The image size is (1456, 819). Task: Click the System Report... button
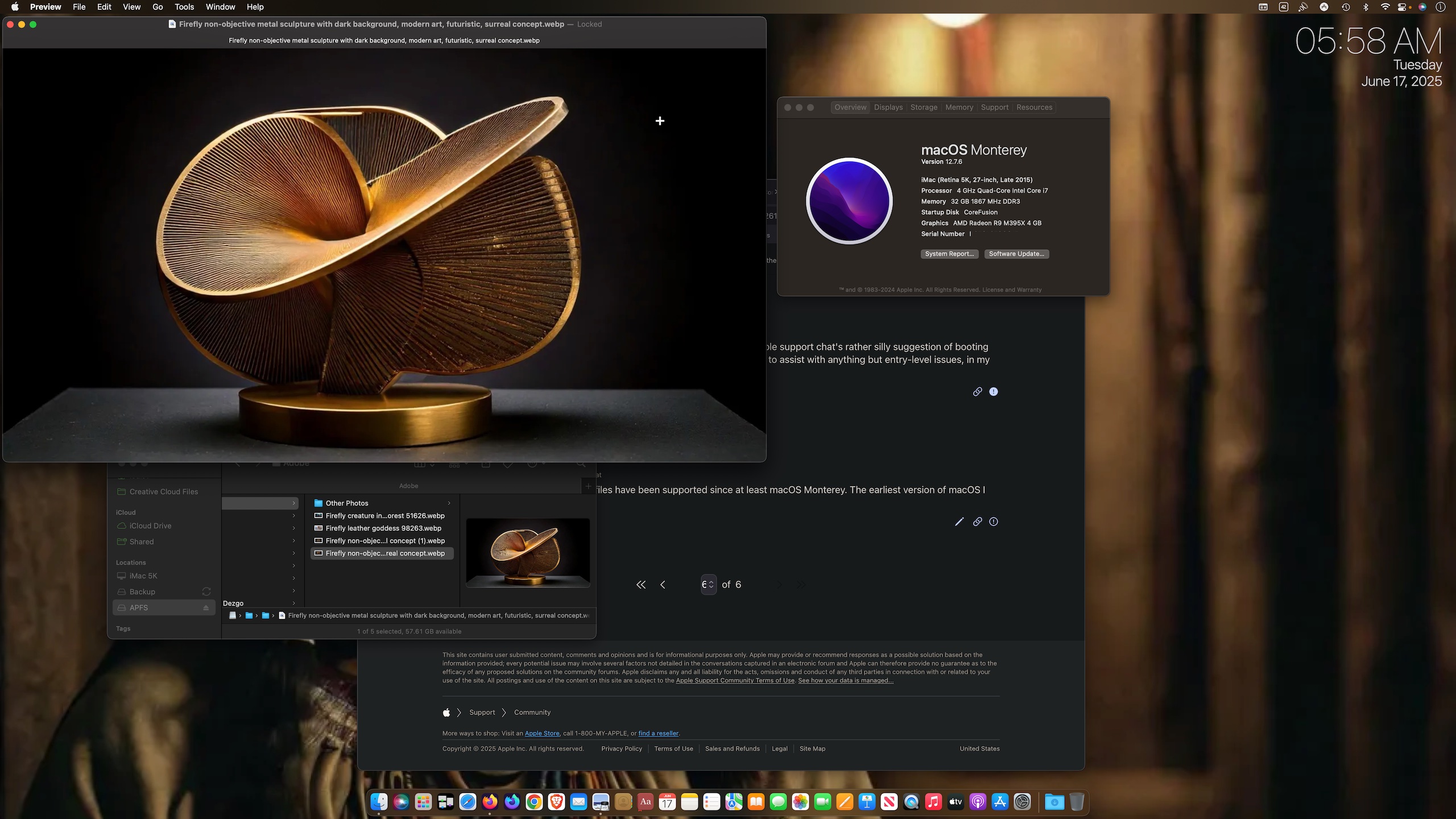(x=949, y=254)
